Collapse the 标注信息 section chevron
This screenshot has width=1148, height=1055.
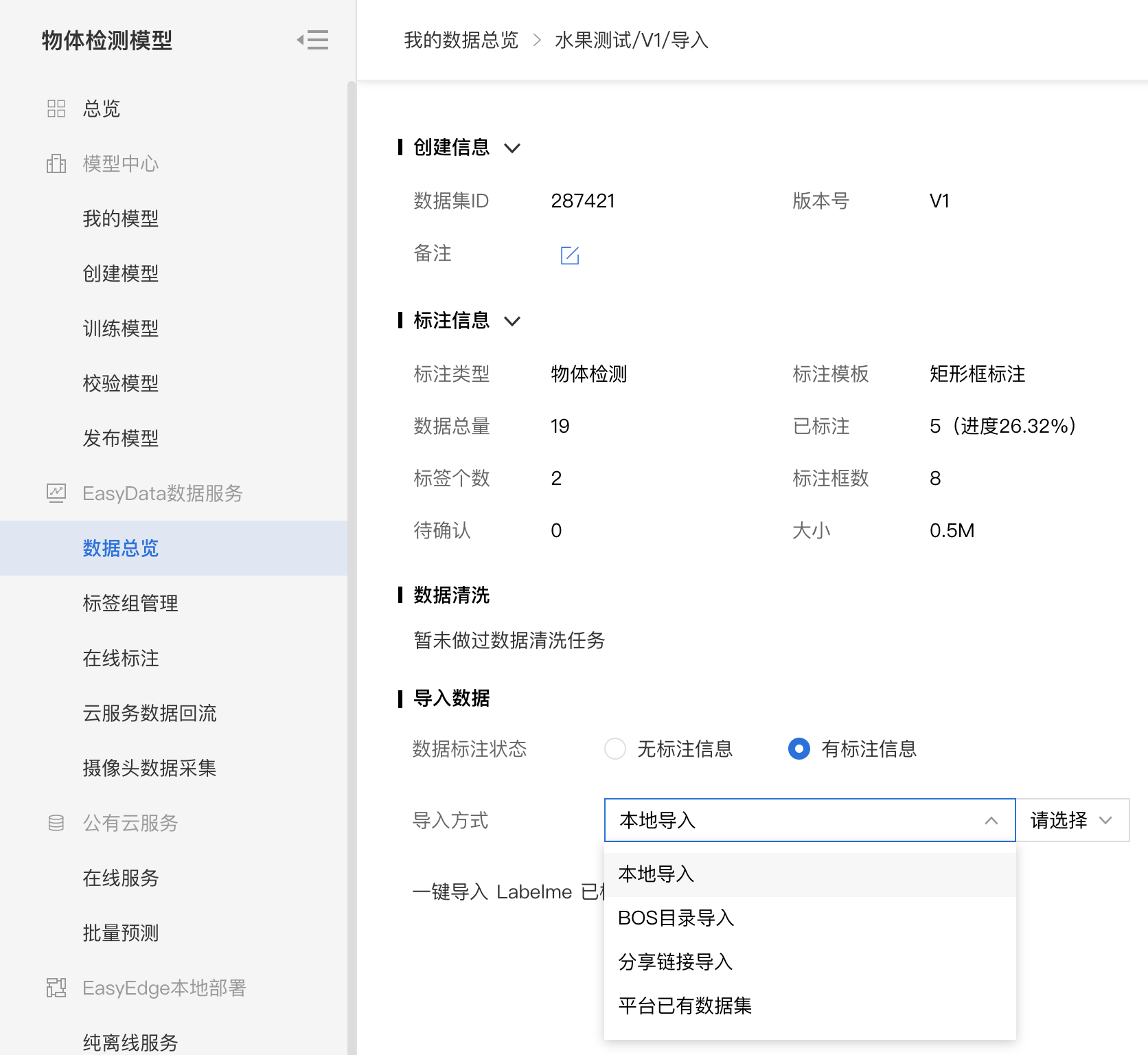click(512, 321)
